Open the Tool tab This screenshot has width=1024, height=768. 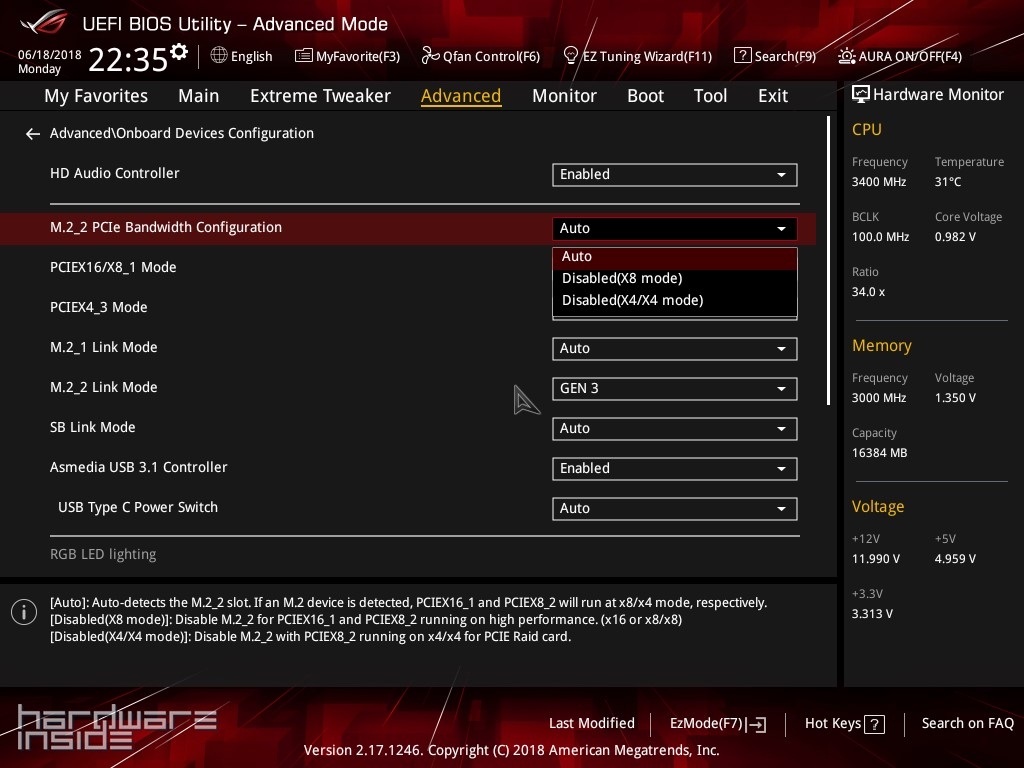click(x=711, y=96)
